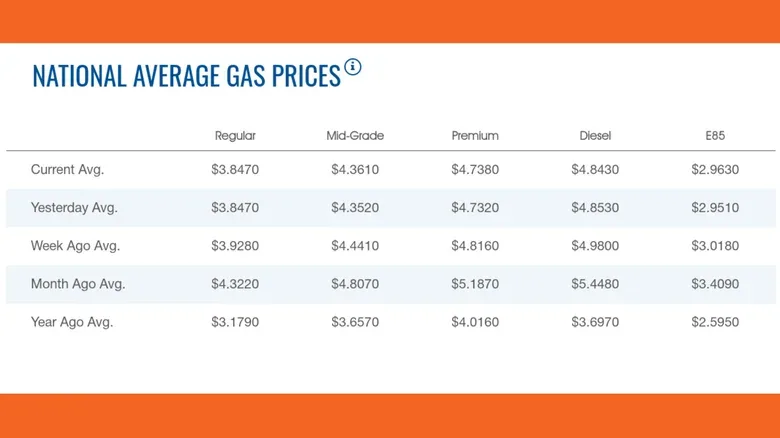Viewport: 780px width, 438px height.
Task: Select Yesterday E85 price $2.9510
Action: coord(715,208)
